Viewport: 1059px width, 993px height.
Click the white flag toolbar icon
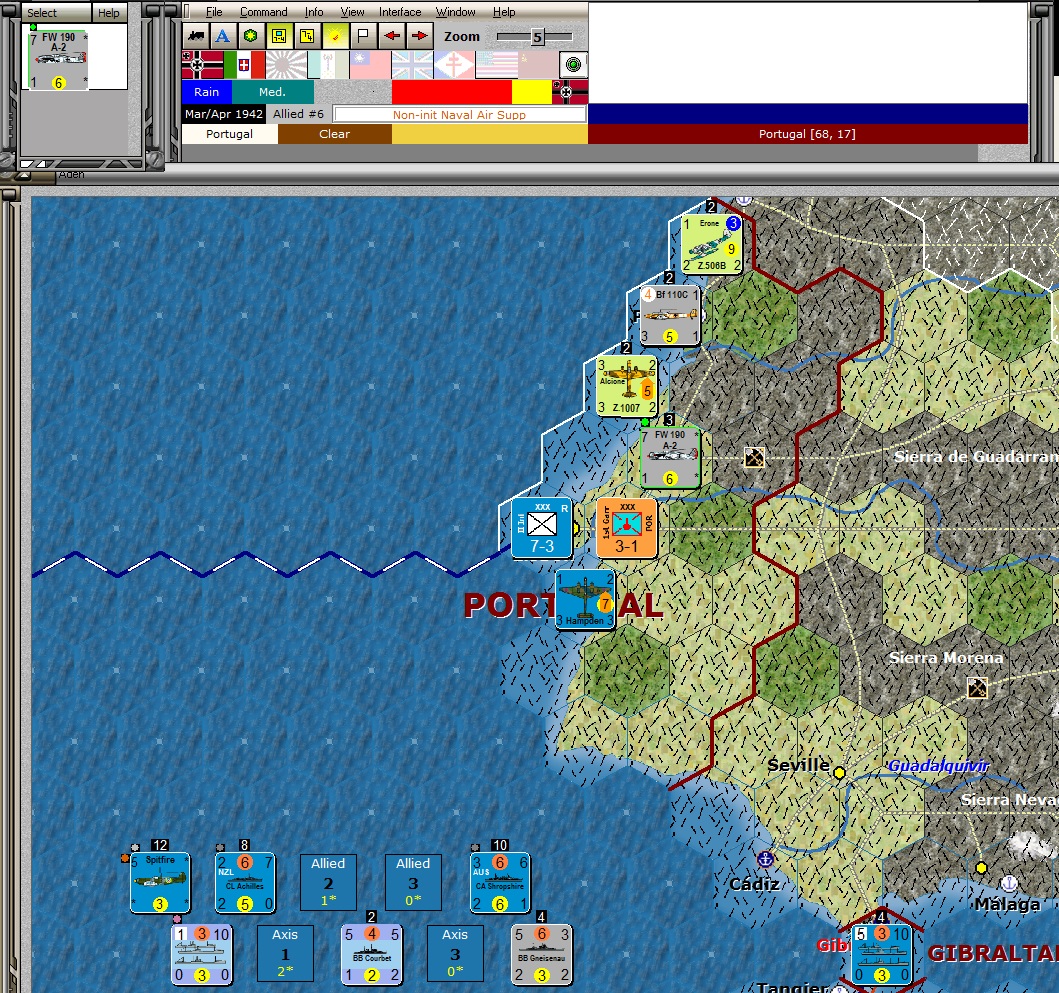pos(363,36)
